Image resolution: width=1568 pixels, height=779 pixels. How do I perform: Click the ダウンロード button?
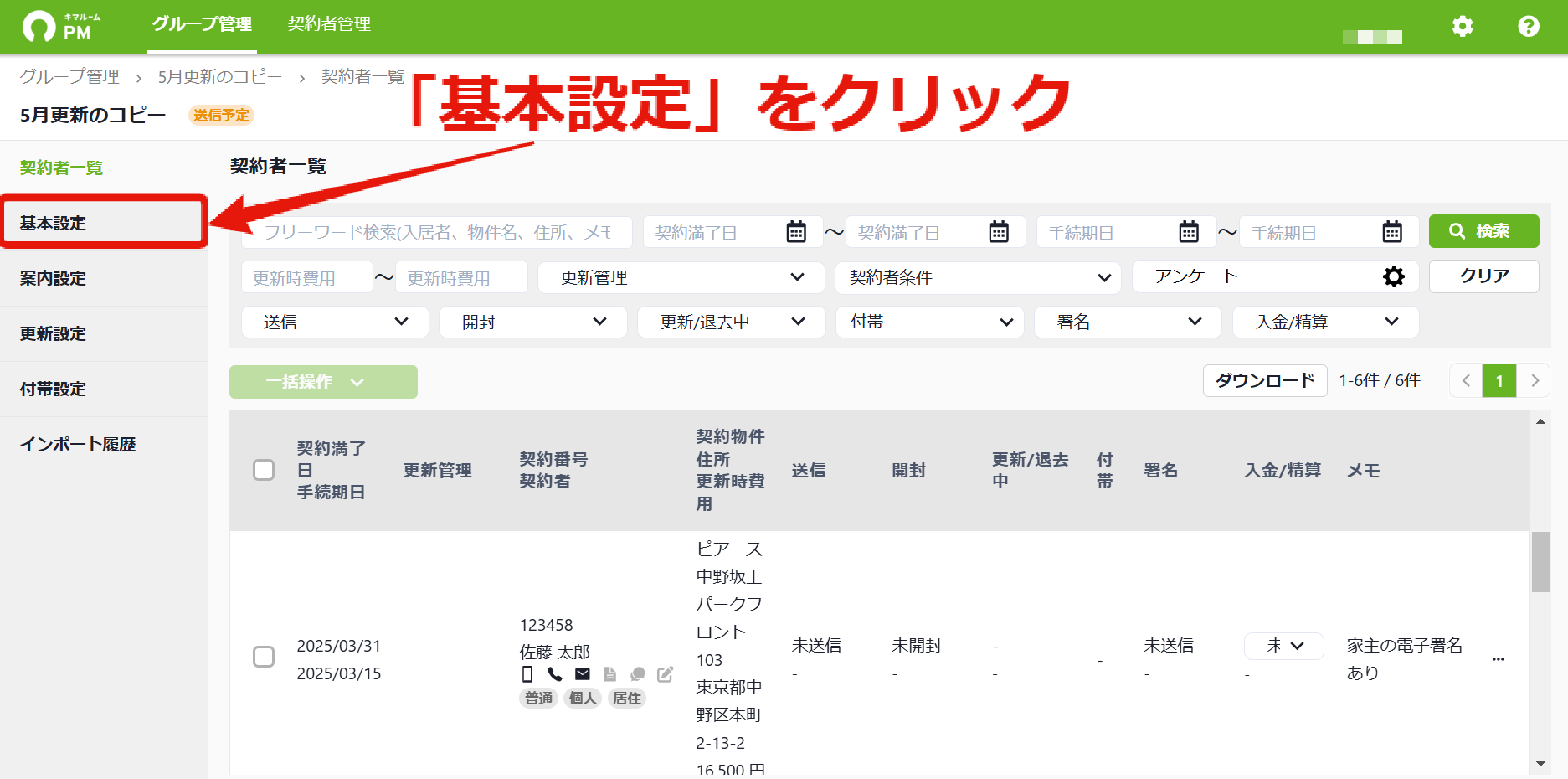[x=1265, y=380]
